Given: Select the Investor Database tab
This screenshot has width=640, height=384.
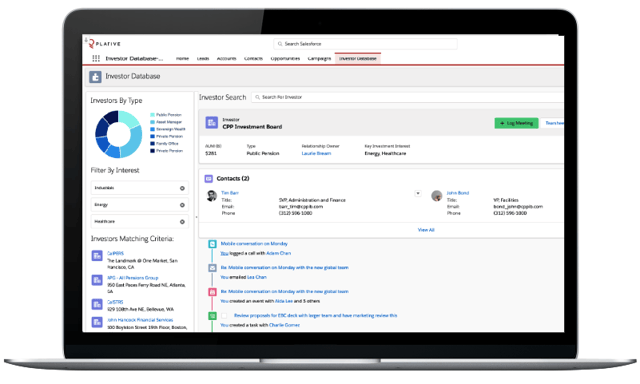Looking at the screenshot, I should 358,58.
